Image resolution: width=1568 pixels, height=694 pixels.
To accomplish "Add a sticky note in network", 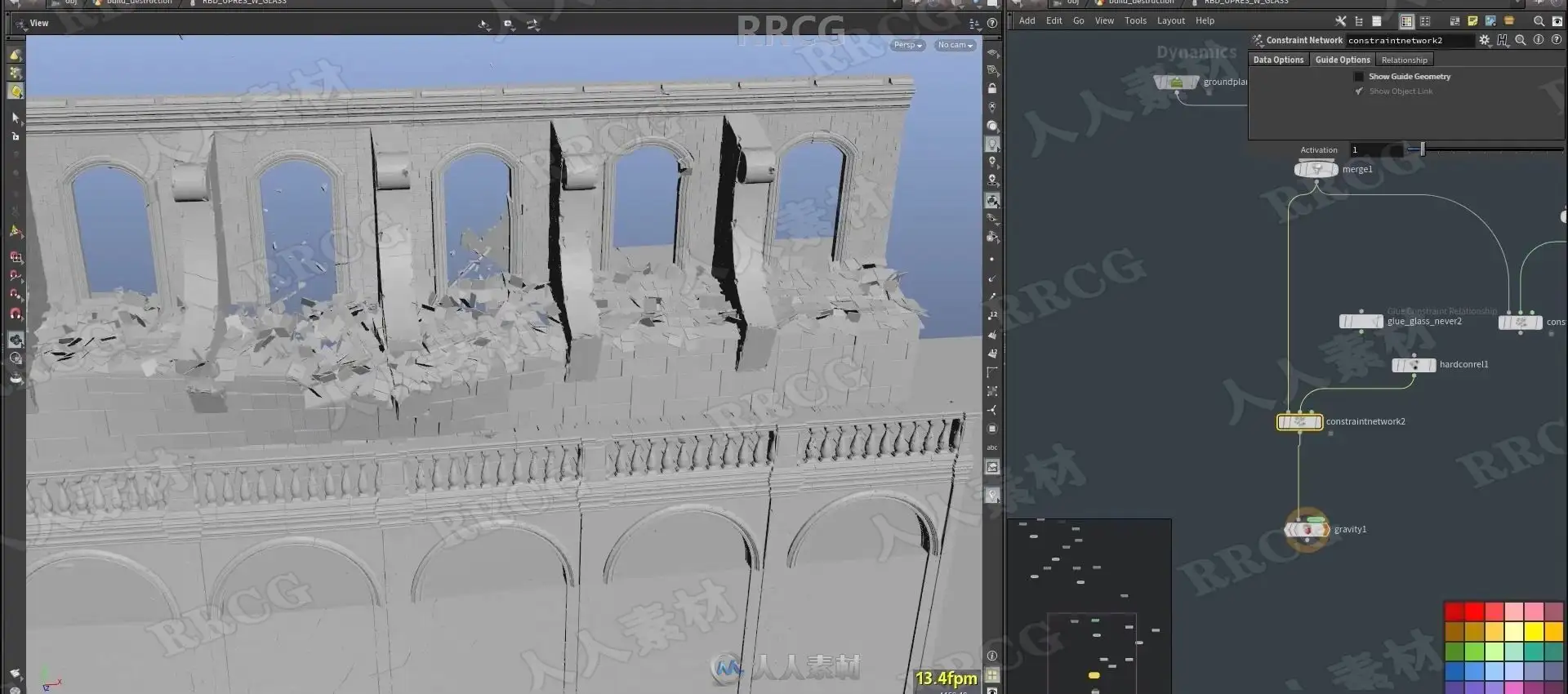I will point(1472,21).
